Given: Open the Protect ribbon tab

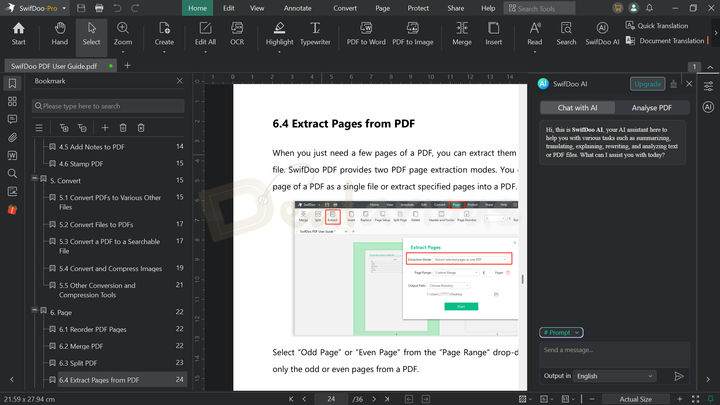Looking at the screenshot, I should [x=418, y=8].
